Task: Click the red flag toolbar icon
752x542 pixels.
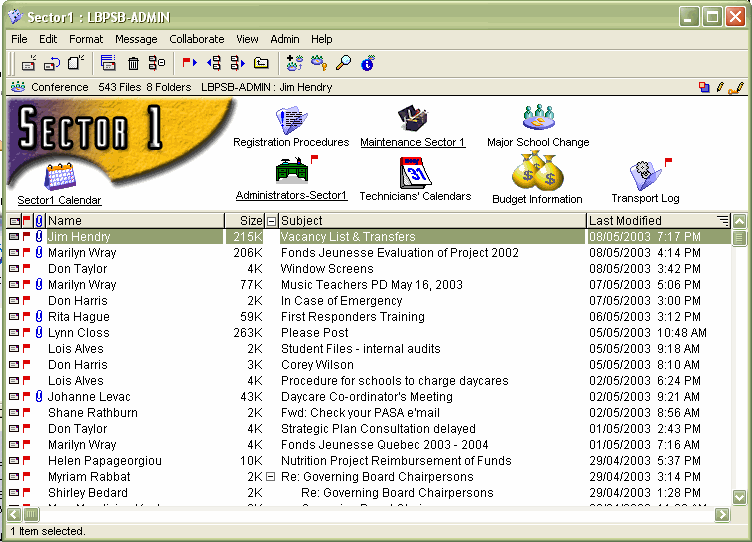Action: [x=188, y=63]
